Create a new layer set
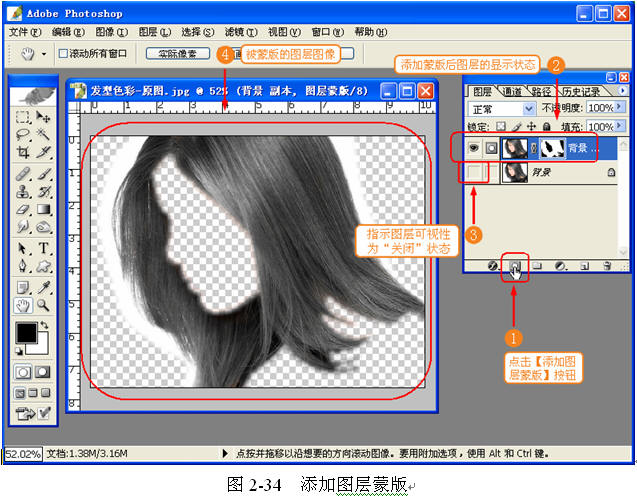The width and height of the screenshot is (637, 497). pyautogui.click(x=537, y=266)
